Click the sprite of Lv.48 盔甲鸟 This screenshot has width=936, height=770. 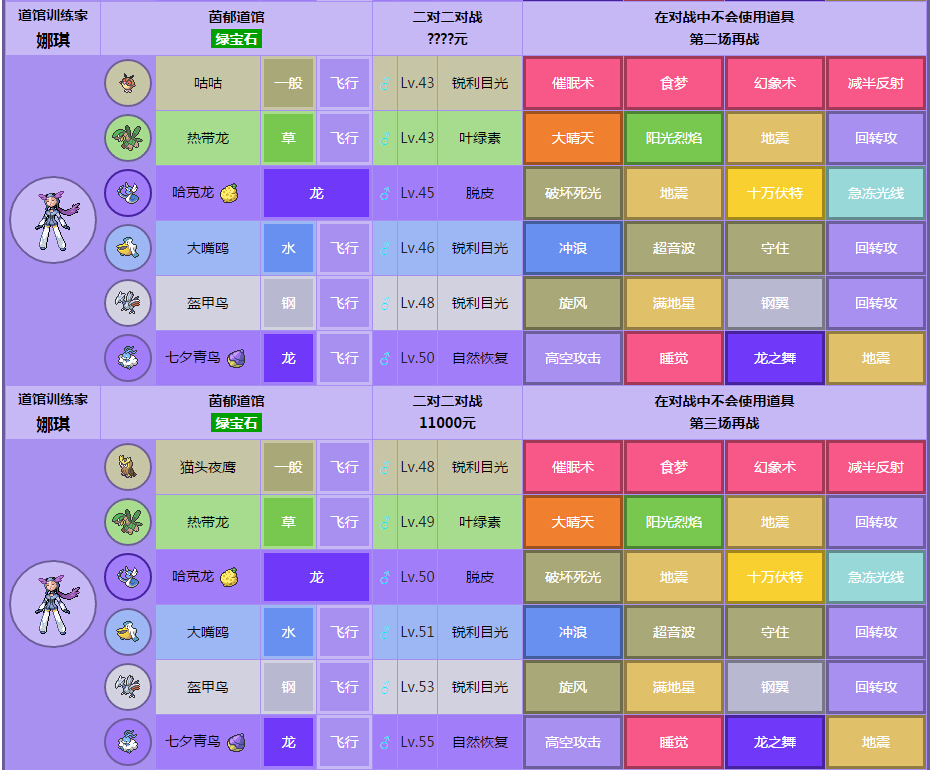128,303
